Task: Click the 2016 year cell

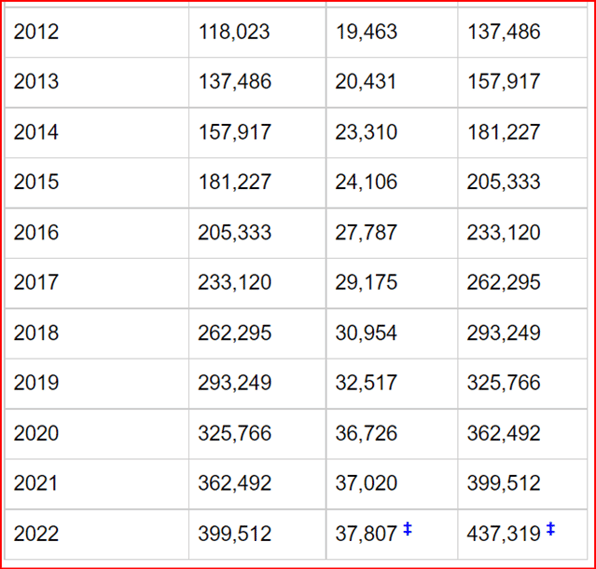Action: [97, 233]
